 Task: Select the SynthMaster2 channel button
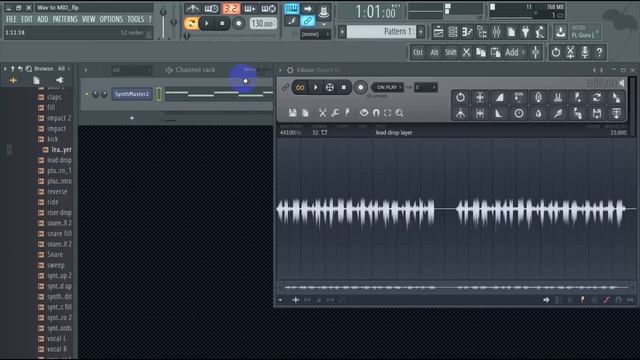pyautogui.click(x=131, y=94)
